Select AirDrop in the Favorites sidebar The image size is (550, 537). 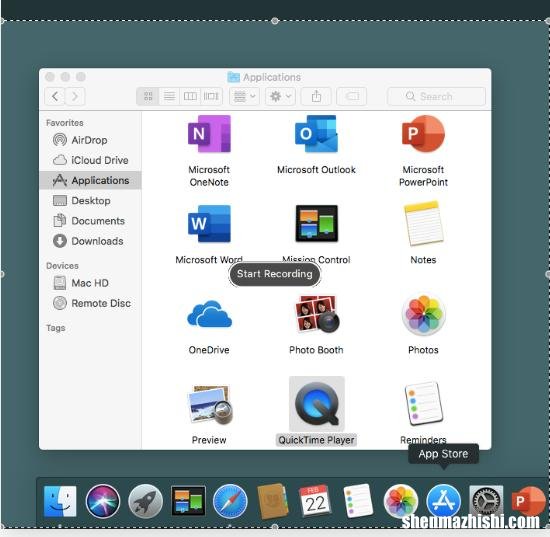(90, 140)
